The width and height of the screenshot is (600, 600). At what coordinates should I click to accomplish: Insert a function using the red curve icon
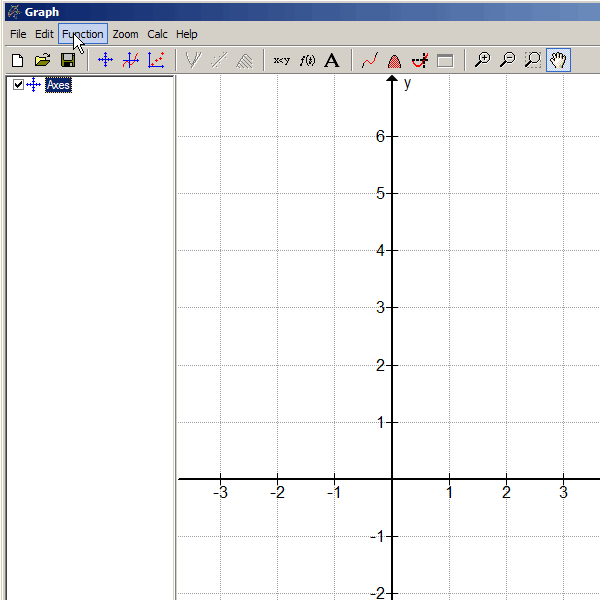pyautogui.click(x=369, y=60)
